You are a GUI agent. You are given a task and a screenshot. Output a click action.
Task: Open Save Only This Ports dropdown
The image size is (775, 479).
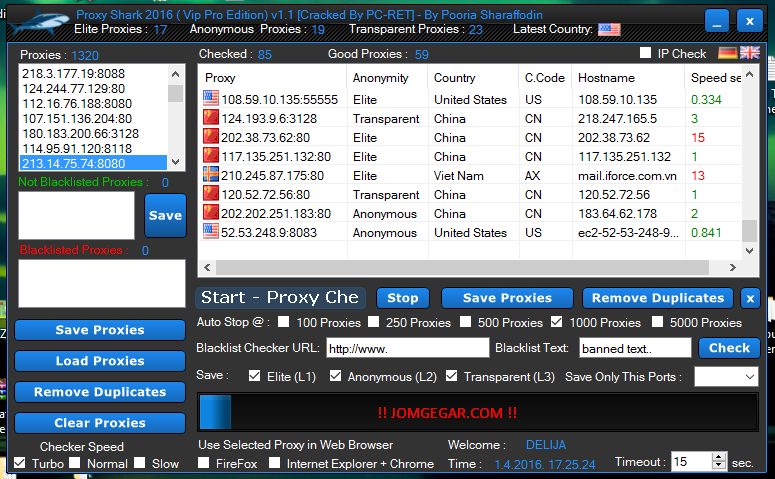click(750, 377)
